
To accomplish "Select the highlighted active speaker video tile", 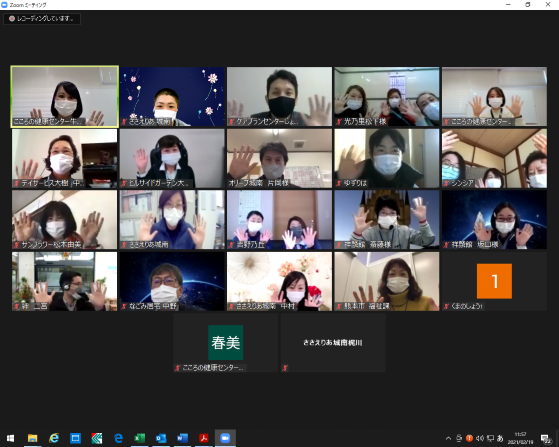I will coord(65,97).
